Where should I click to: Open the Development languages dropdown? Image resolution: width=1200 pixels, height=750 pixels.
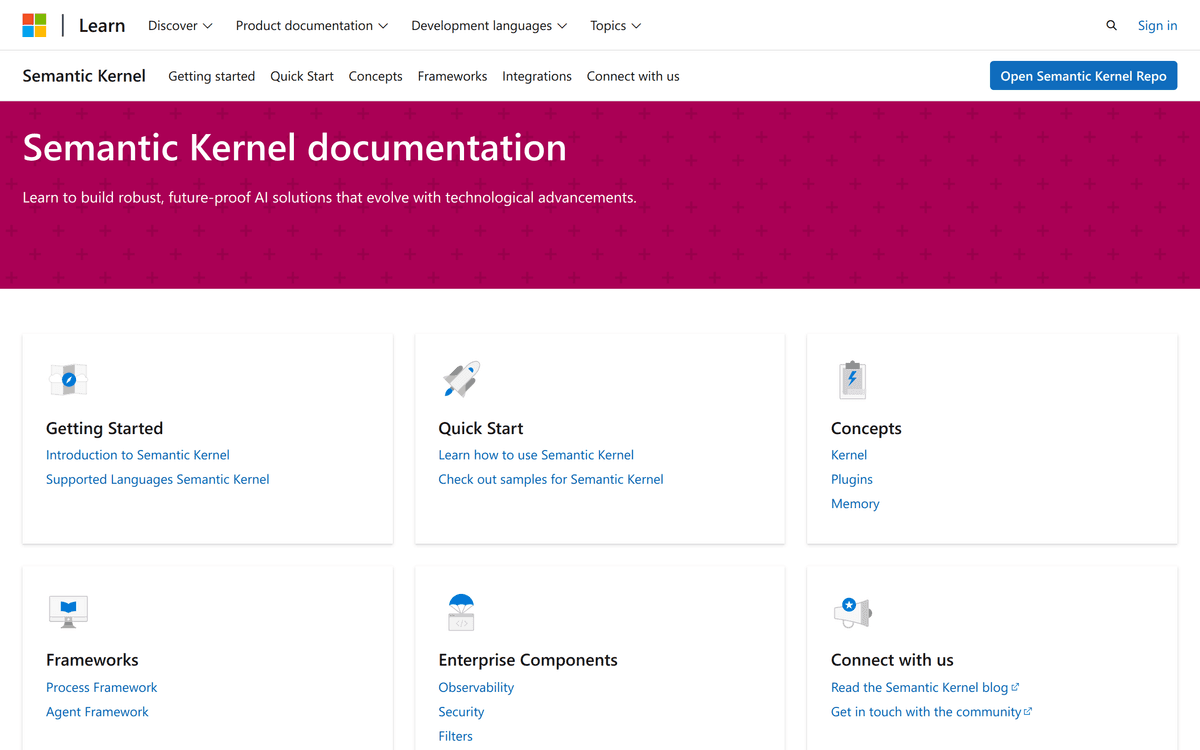tap(489, 26)
